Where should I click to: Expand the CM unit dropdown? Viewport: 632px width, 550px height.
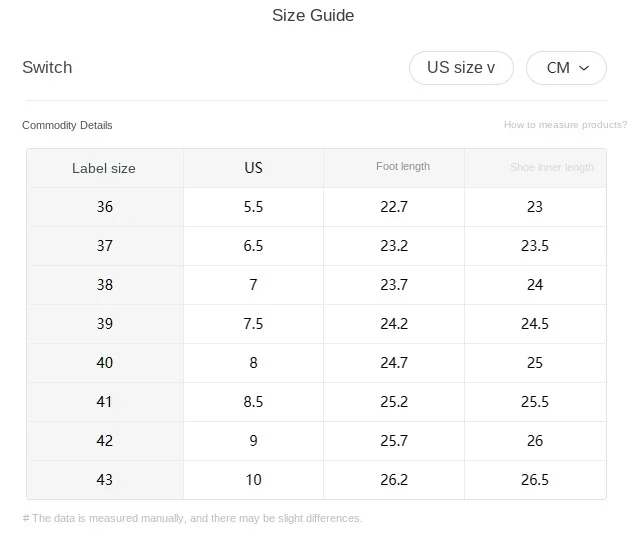[x=566, y=68]
